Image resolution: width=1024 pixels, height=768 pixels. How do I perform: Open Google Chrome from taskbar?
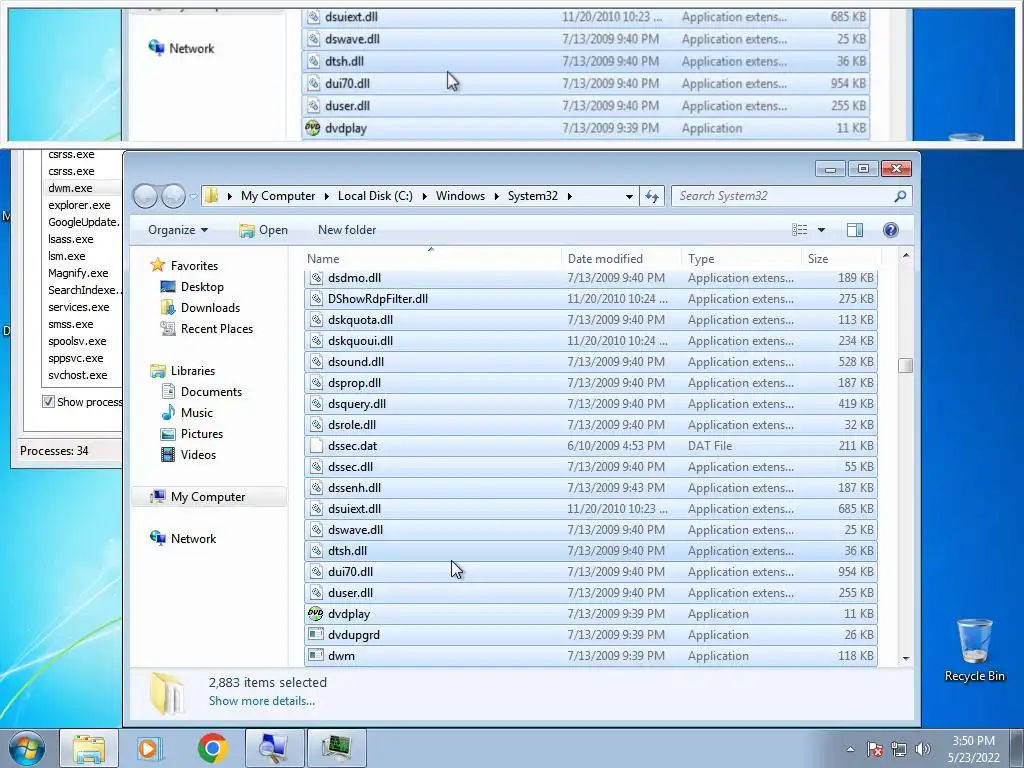212,748
